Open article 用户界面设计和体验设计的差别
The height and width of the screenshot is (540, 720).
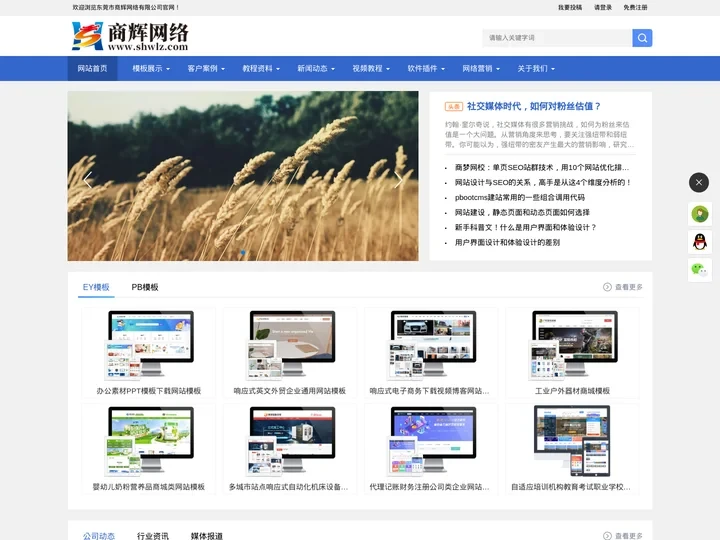coord(507,242)
